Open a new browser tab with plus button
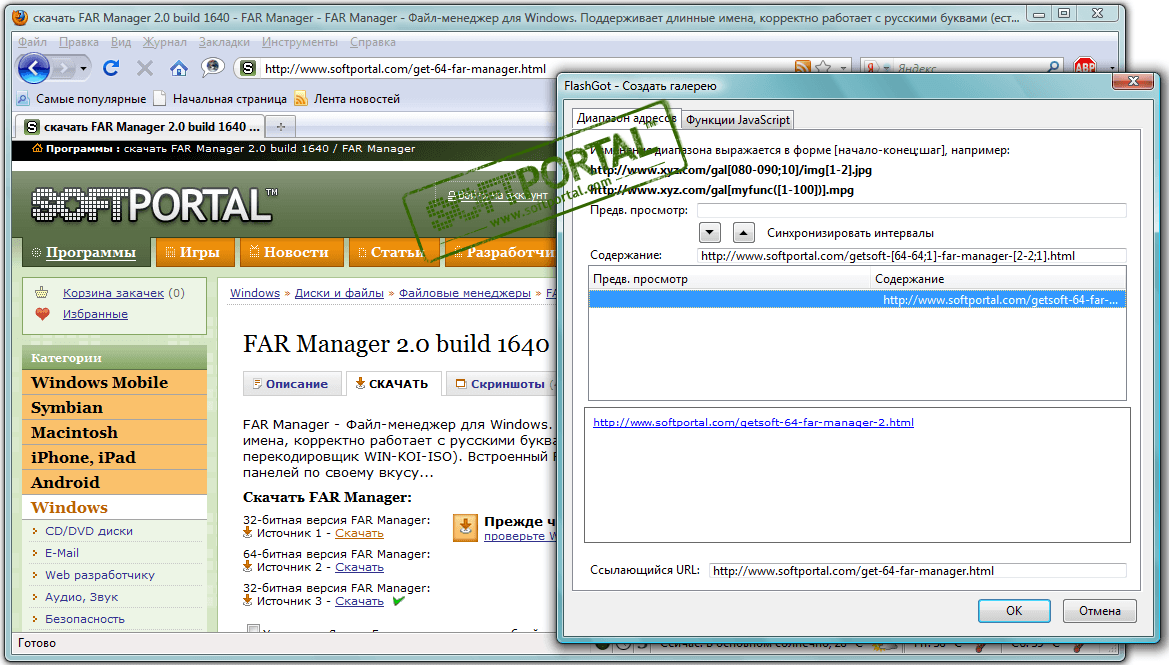The image size is (1169, 665). pos(281,127)
